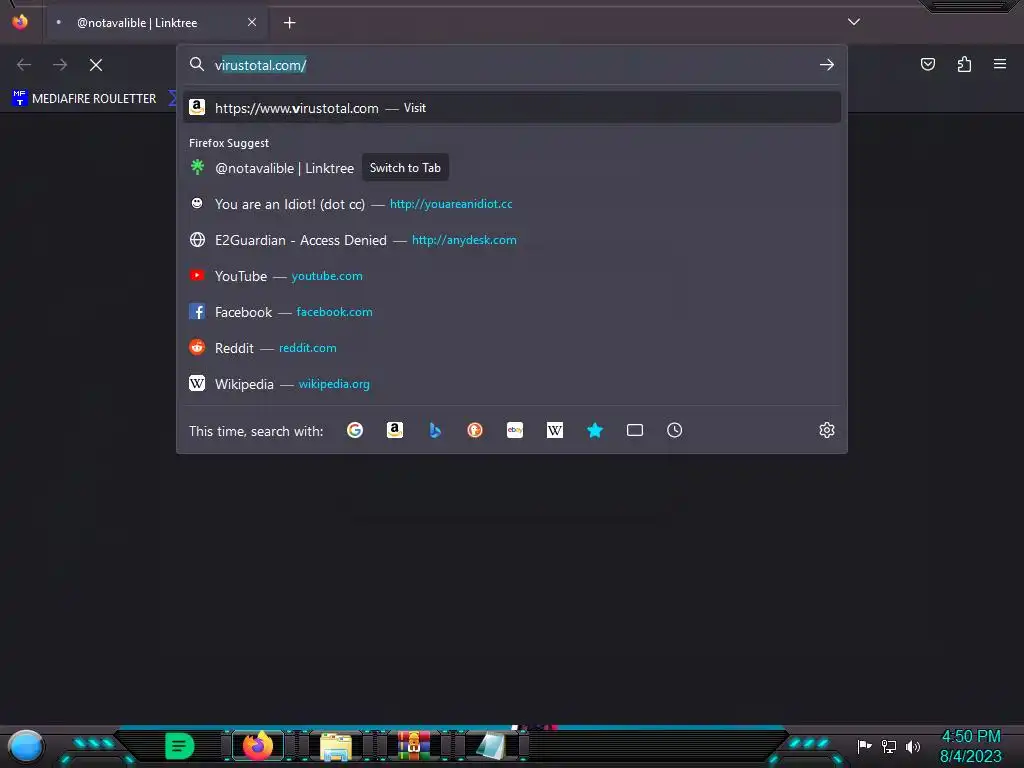
Task: Stop loading the page
Action: tap(96, 65)
